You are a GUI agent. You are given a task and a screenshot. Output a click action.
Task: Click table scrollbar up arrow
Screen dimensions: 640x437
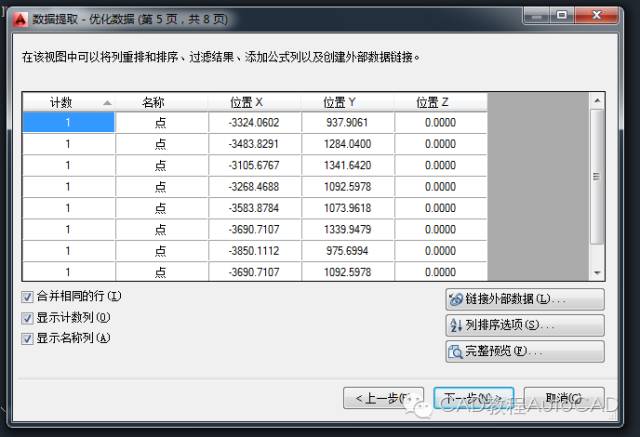(x=597, y=101)
